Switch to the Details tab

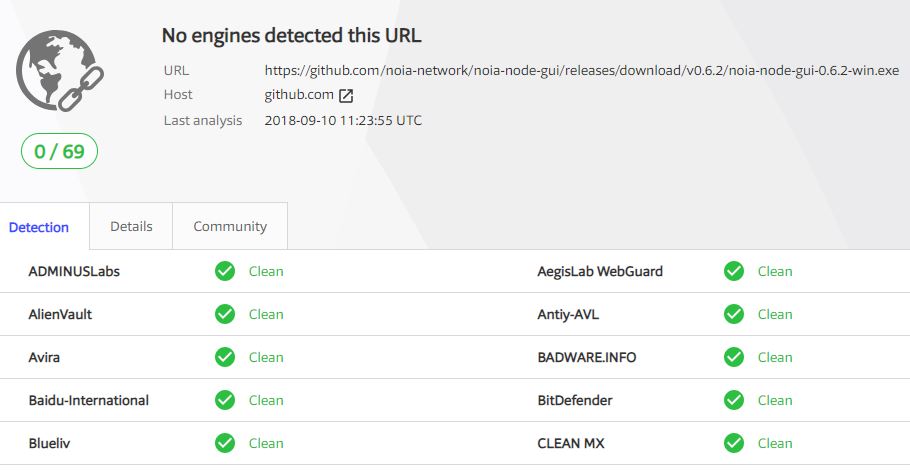tap(131, 226)
